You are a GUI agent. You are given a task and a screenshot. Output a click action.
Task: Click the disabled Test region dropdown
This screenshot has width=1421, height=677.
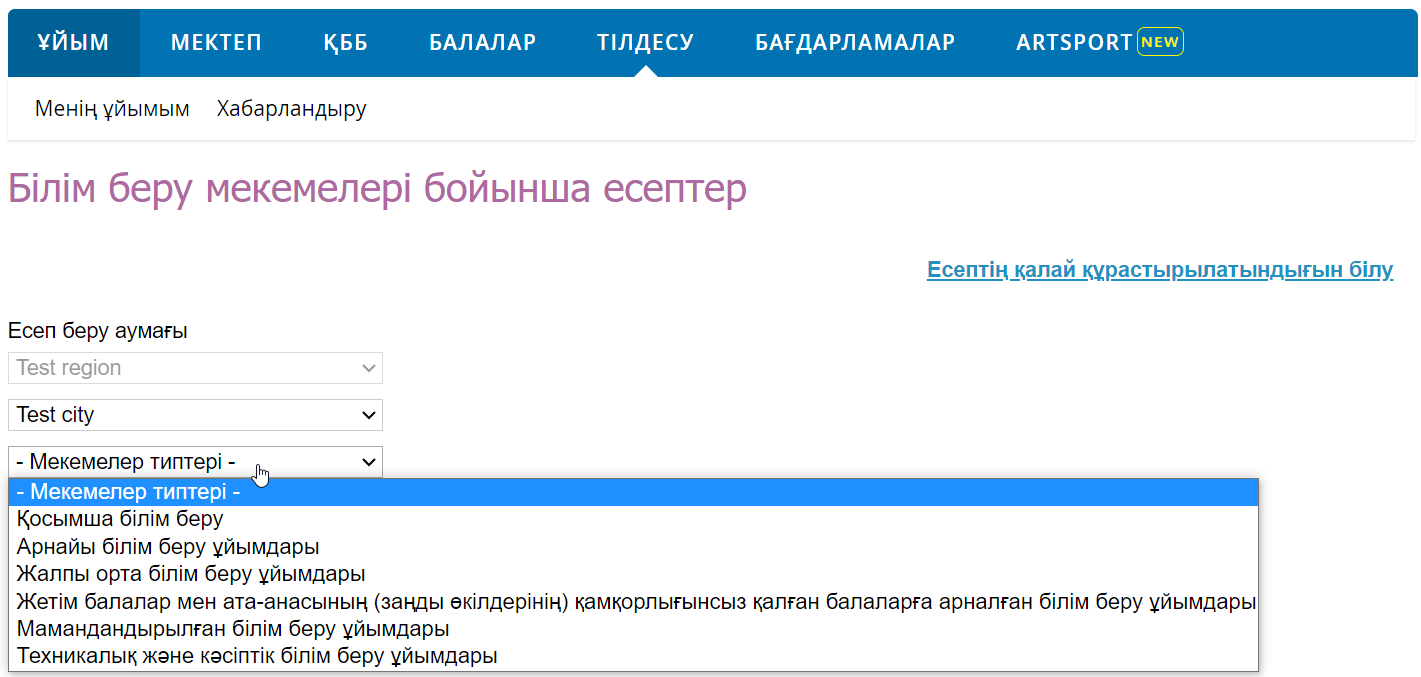[195, 368]
